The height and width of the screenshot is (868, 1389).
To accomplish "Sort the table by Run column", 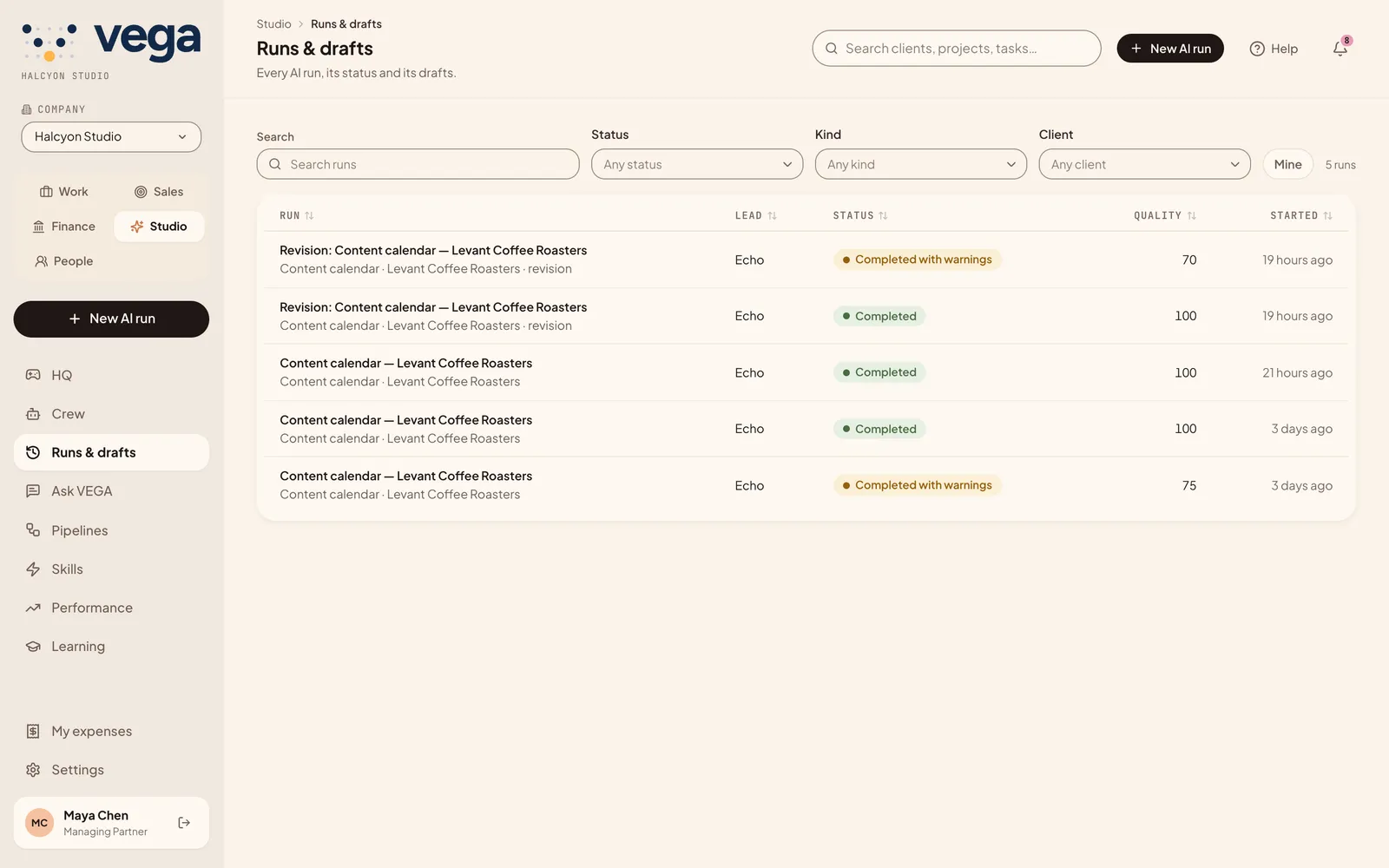I will point(297,215).
